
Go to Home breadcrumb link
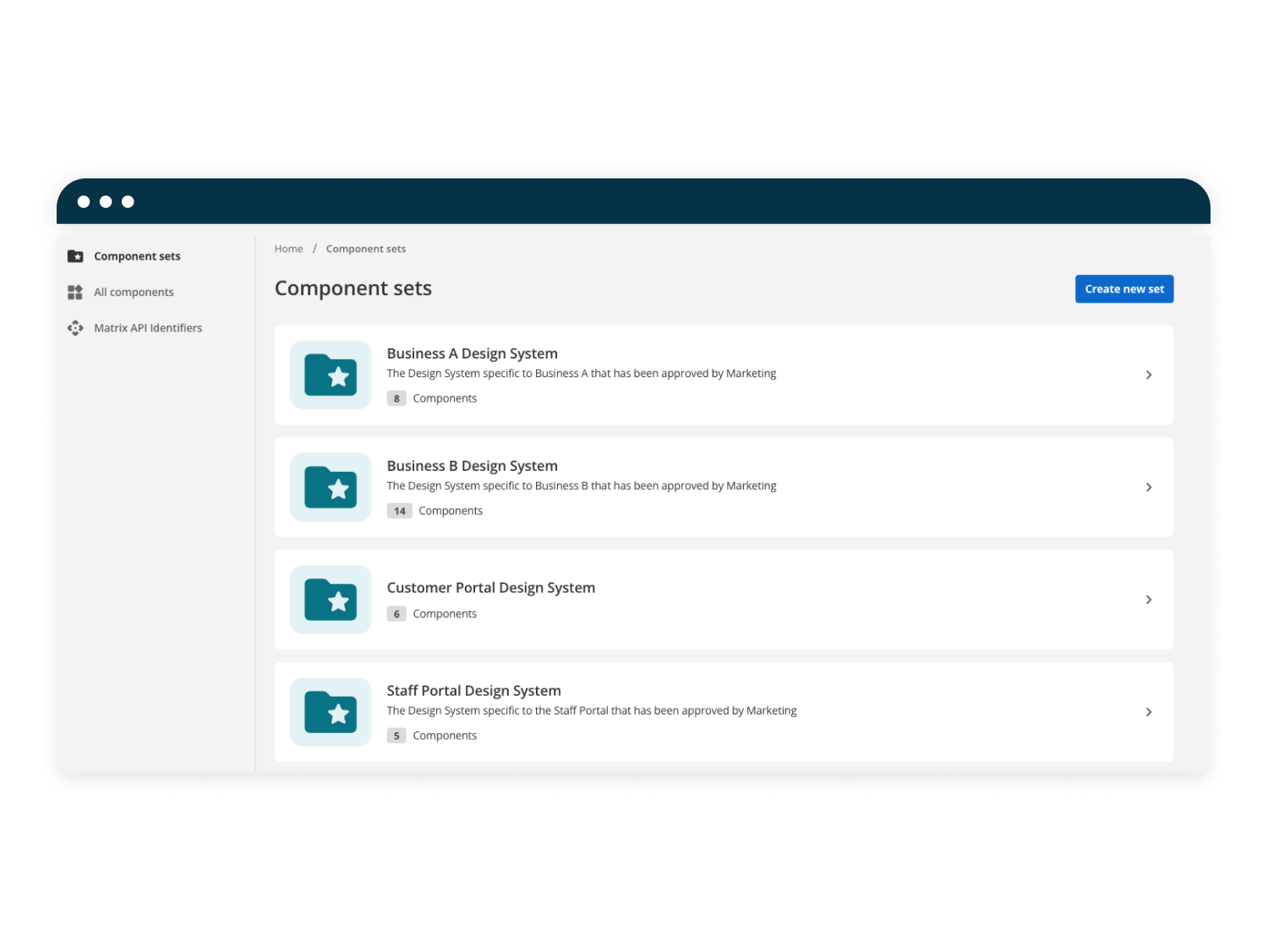pos(288,249)
